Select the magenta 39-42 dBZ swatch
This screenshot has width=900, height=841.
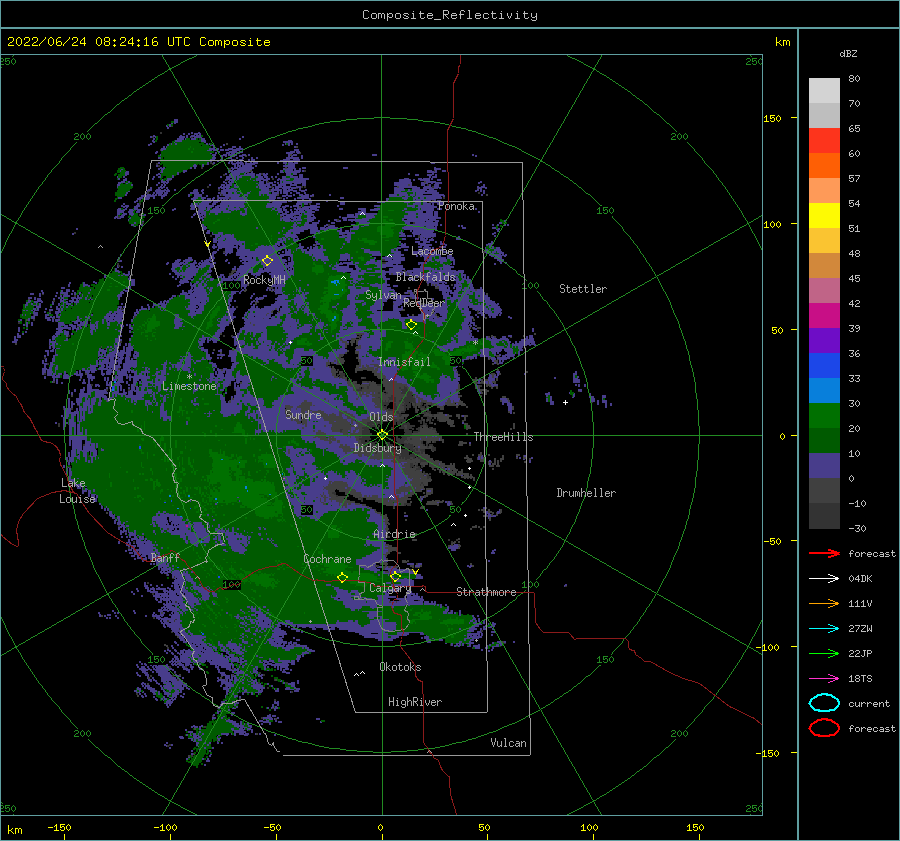pyautogui.click(x=824, y=315)
